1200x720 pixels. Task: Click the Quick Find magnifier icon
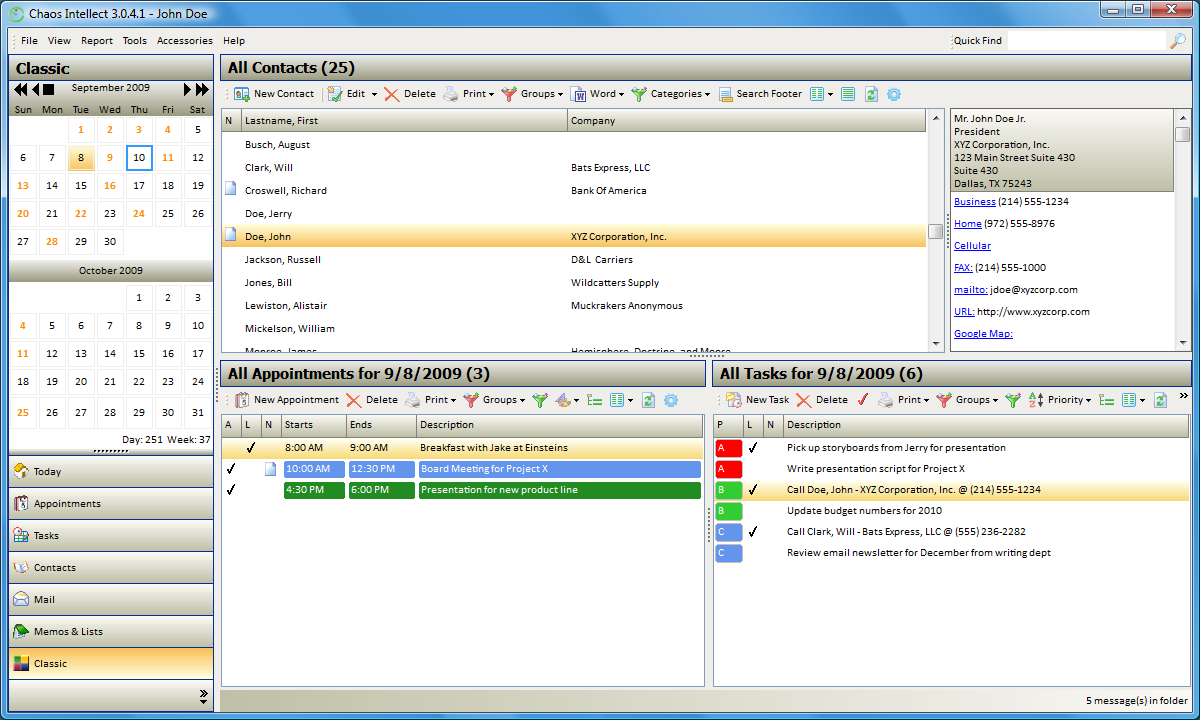pyautogui.click(x=1178, y=41)
